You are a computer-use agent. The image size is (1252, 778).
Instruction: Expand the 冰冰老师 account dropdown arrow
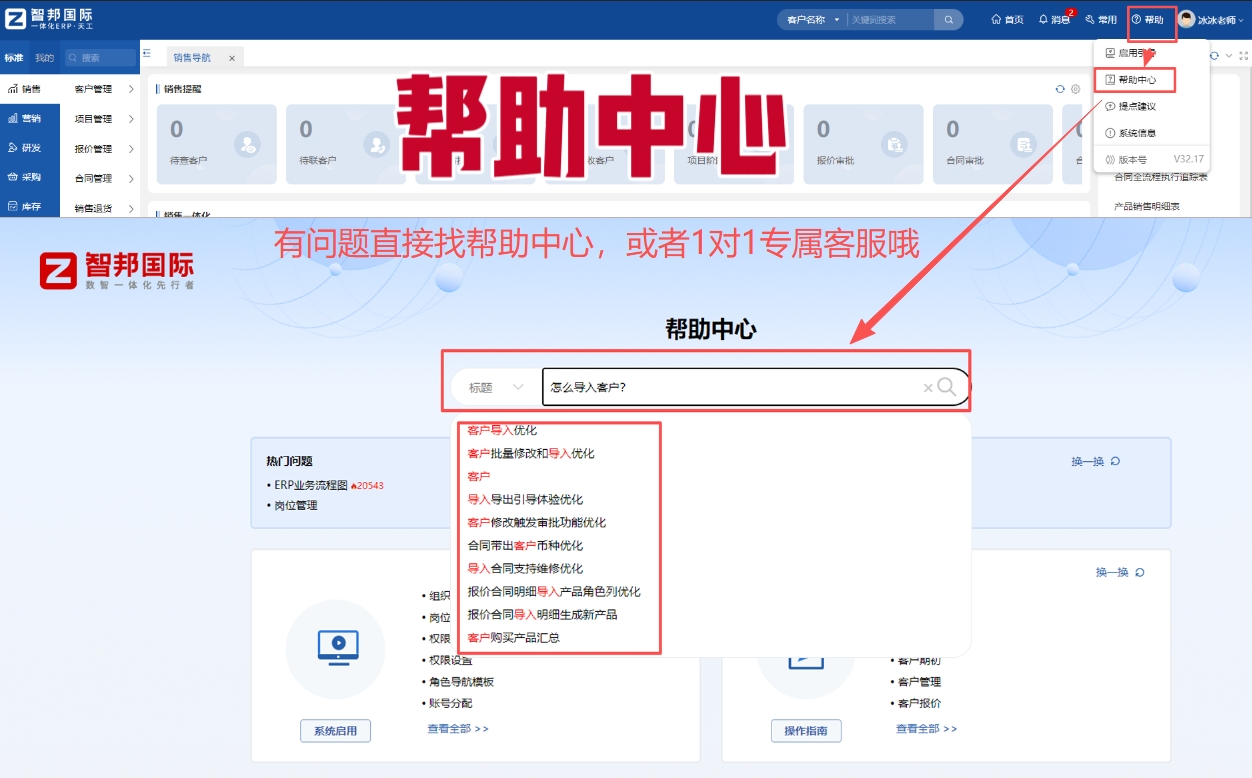click(x=1242, y=20)
